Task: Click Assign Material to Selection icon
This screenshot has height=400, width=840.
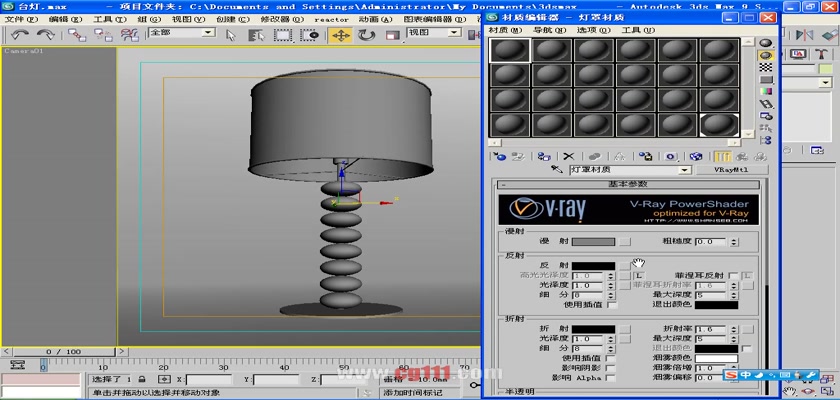Action: tap(544, 156)
